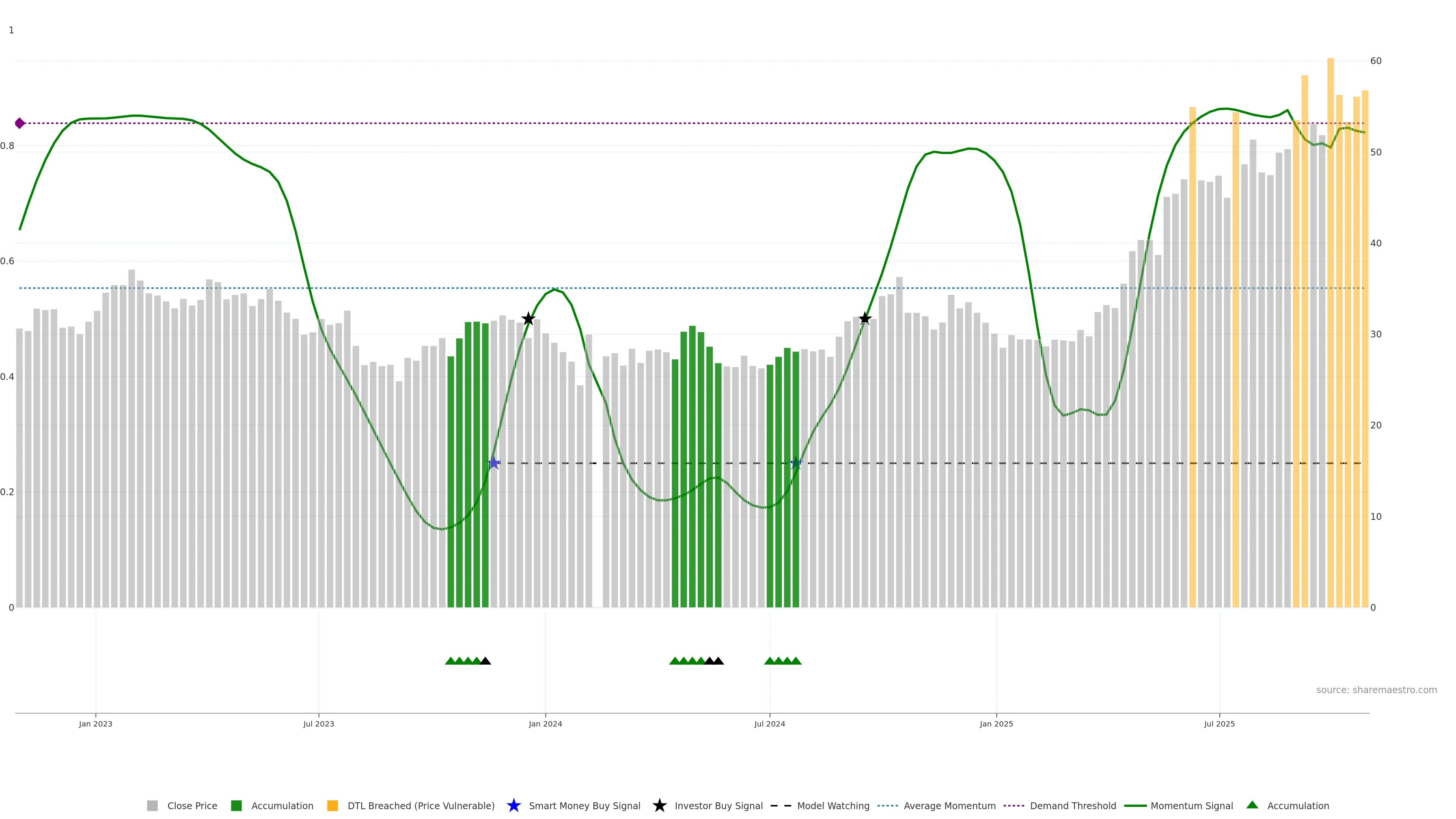Screen dimensions: 1456x819
Task: Click the first black Investor Buy star near Jan 2024
Action: pos(528,319)
